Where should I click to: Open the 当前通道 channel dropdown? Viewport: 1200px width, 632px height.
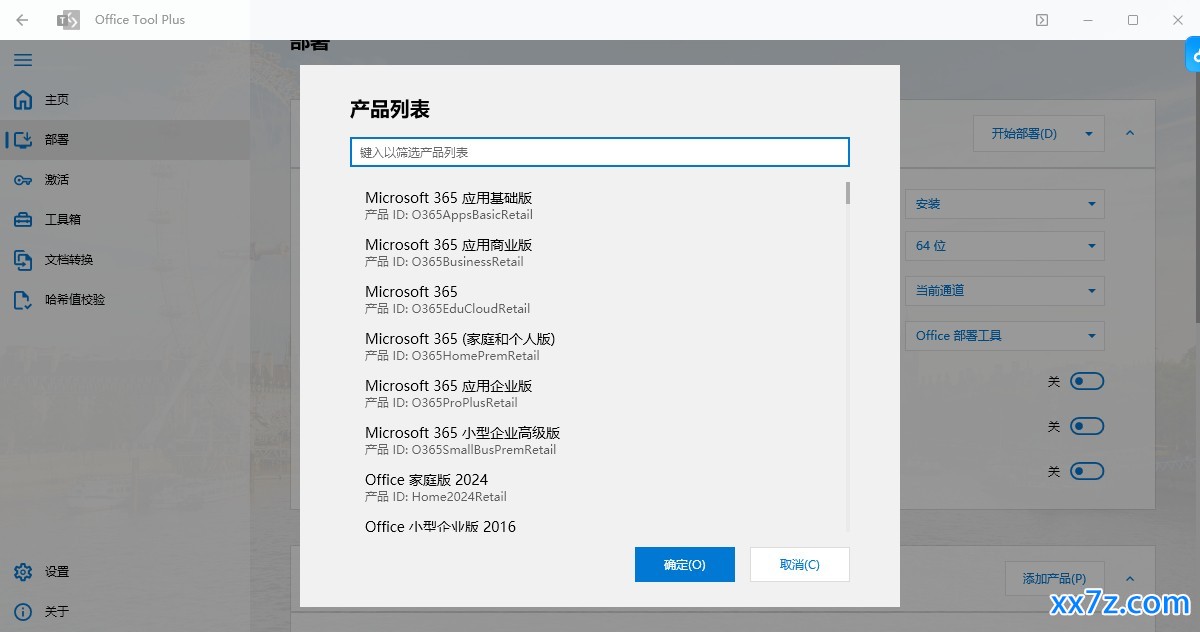pos(1005,291)
